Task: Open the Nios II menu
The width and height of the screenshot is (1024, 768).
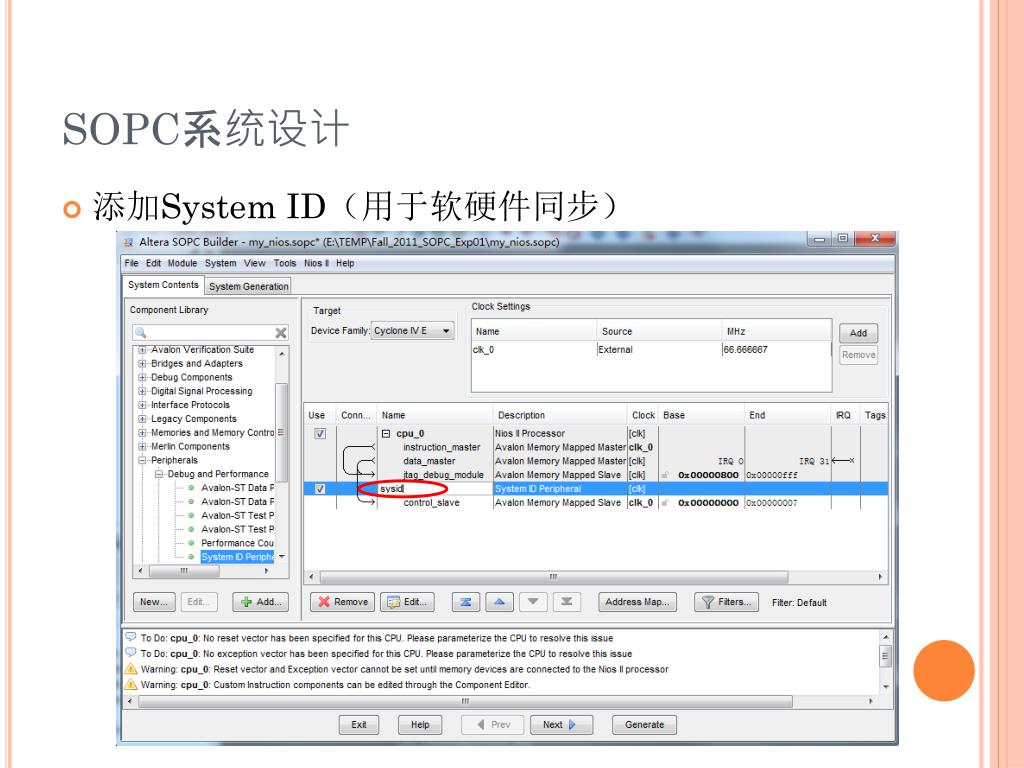Action: pos(316,263)
